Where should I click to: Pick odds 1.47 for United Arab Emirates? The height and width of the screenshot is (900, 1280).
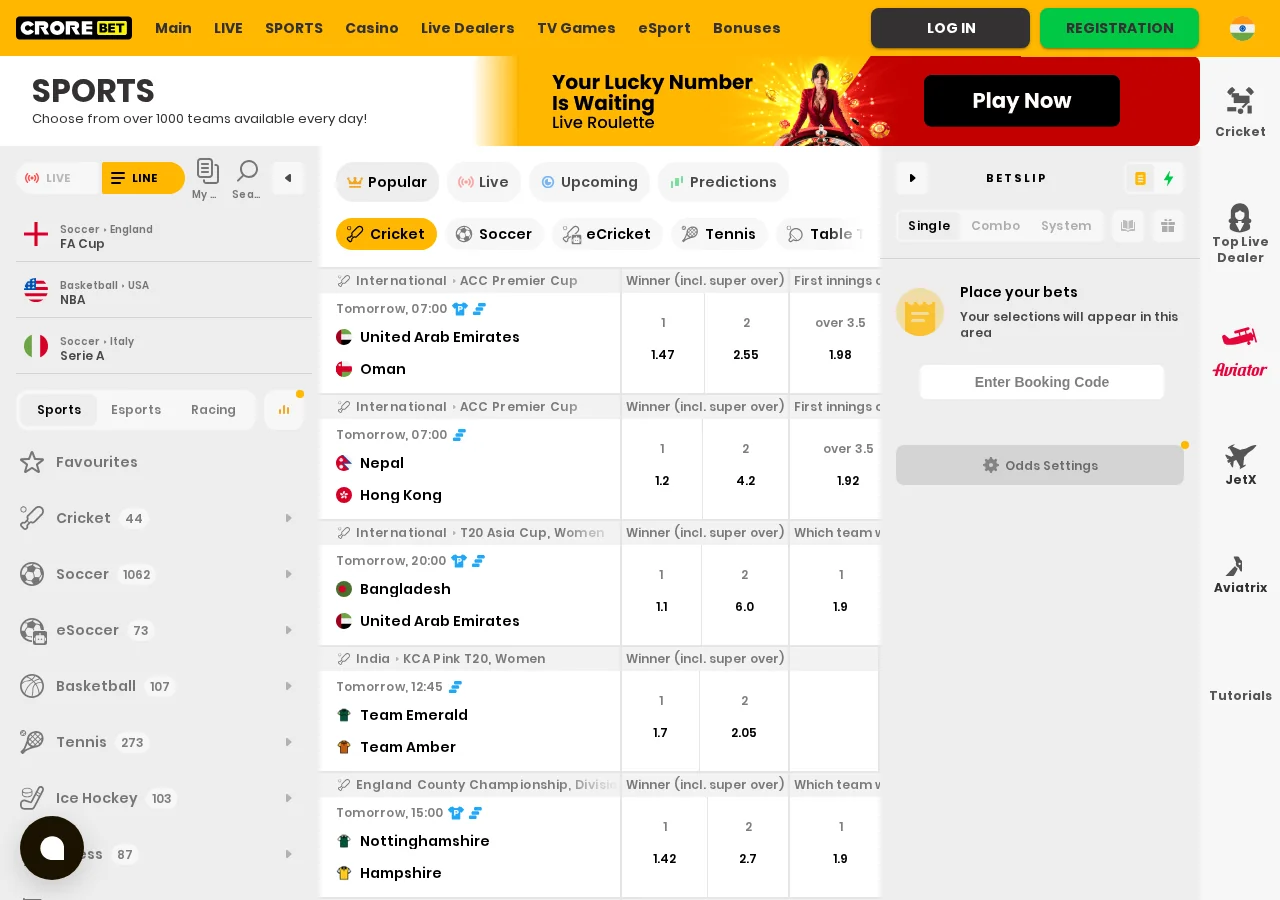click(663, 355)
